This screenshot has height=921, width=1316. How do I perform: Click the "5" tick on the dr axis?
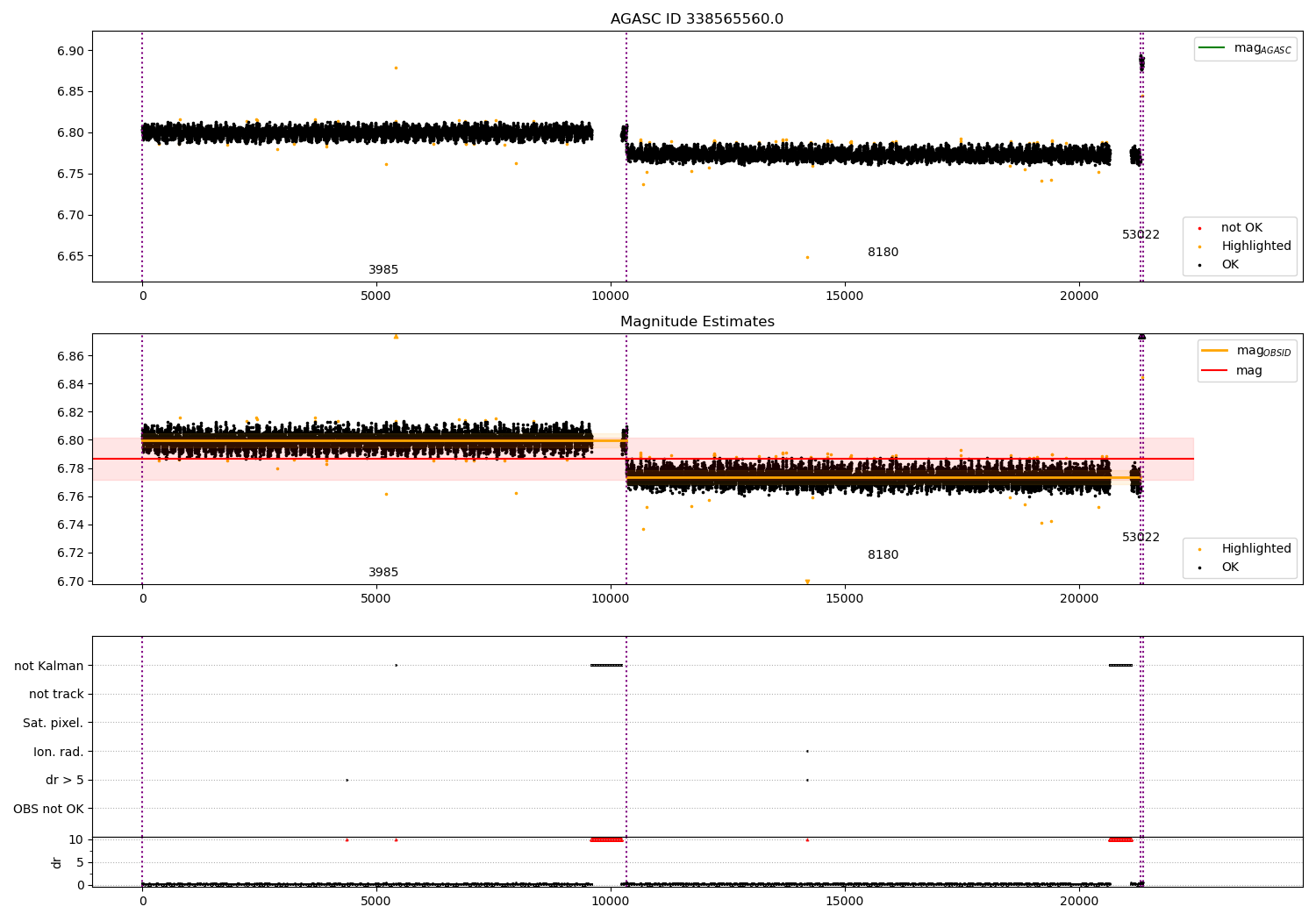pyautogui.click(x=81, y=862)
